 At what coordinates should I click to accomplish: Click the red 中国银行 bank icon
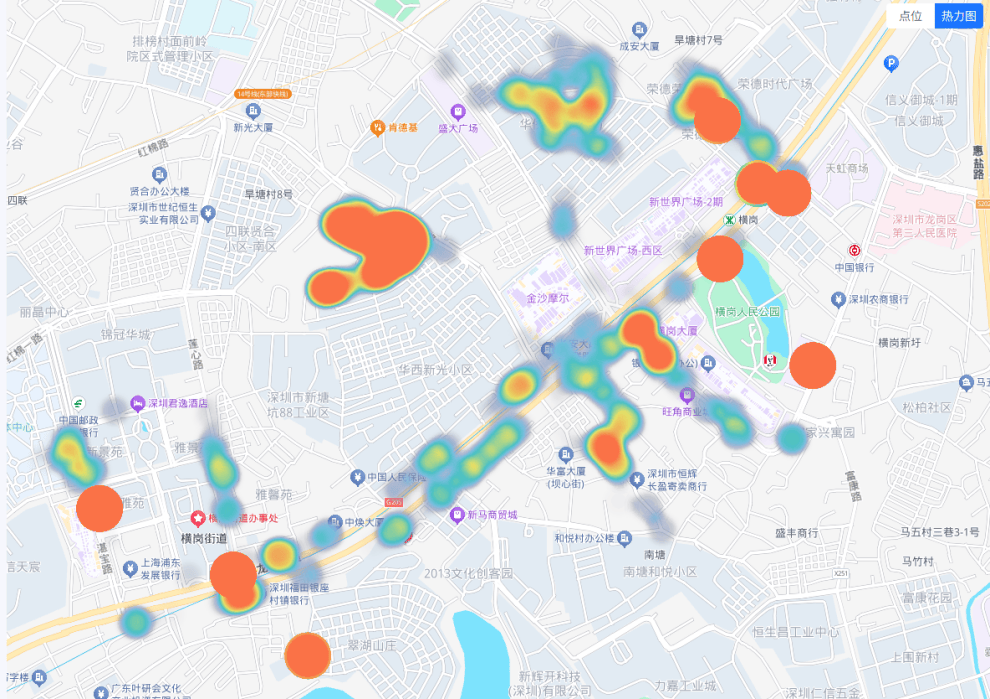(x=854, y=251)
